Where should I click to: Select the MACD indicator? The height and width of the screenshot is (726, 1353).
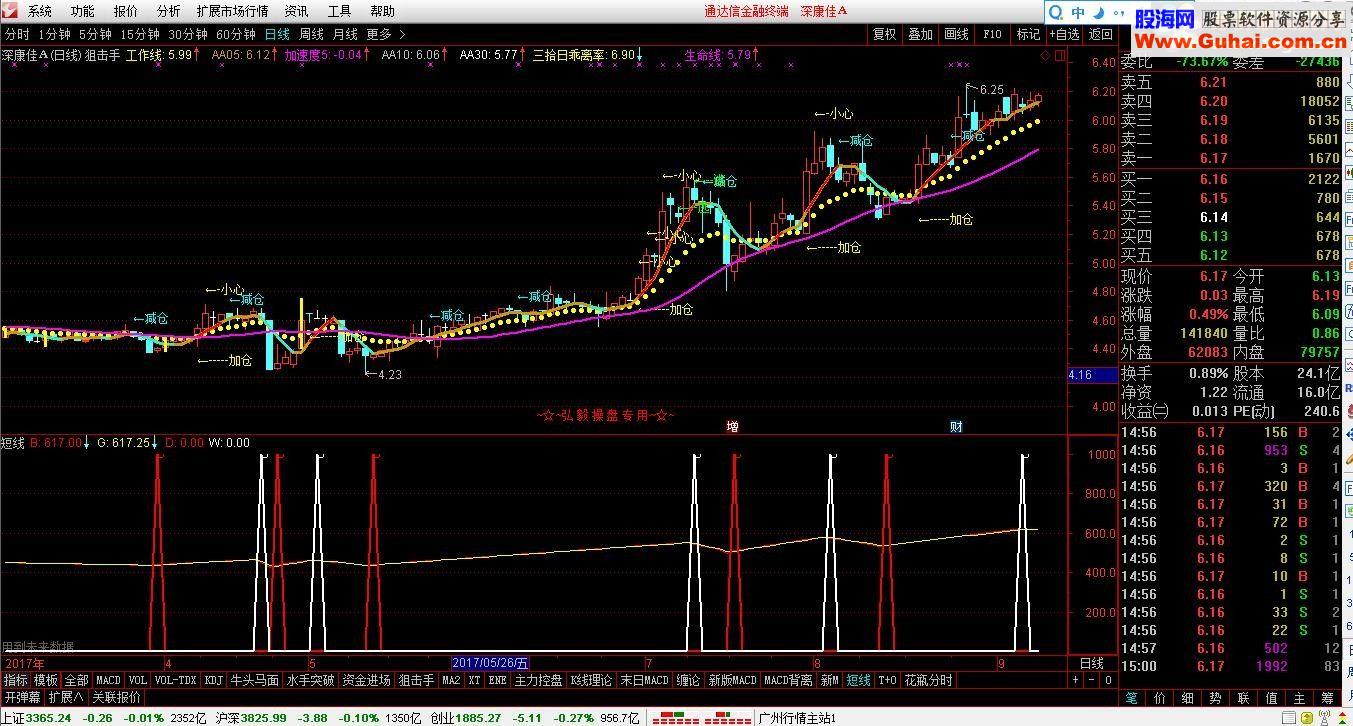[108, 680]
